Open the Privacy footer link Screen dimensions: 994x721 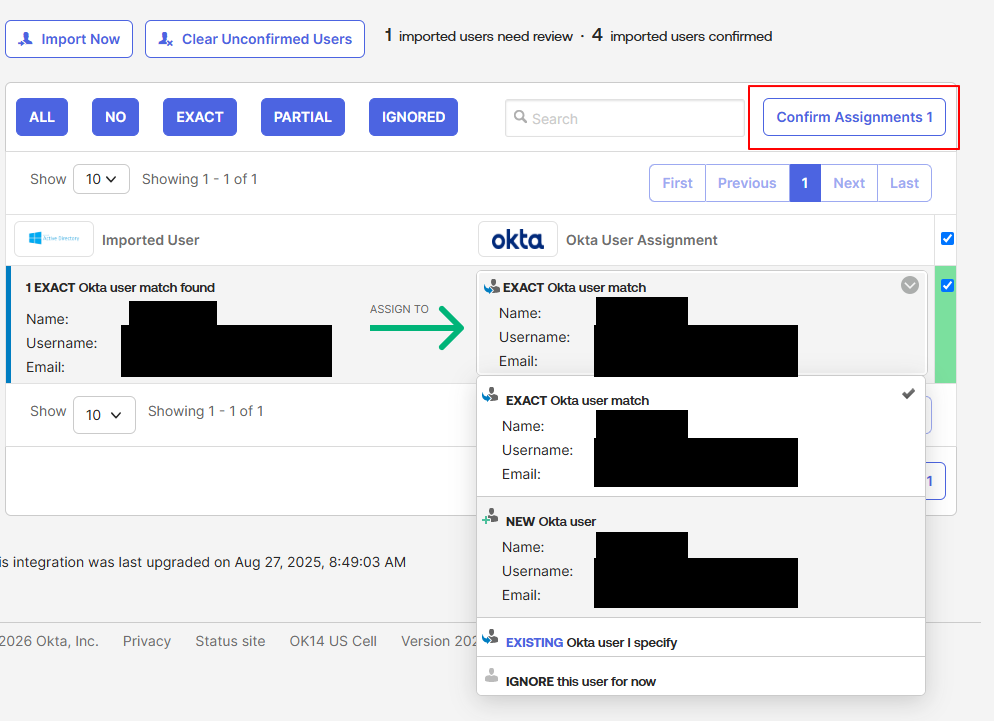pos(147,641)
